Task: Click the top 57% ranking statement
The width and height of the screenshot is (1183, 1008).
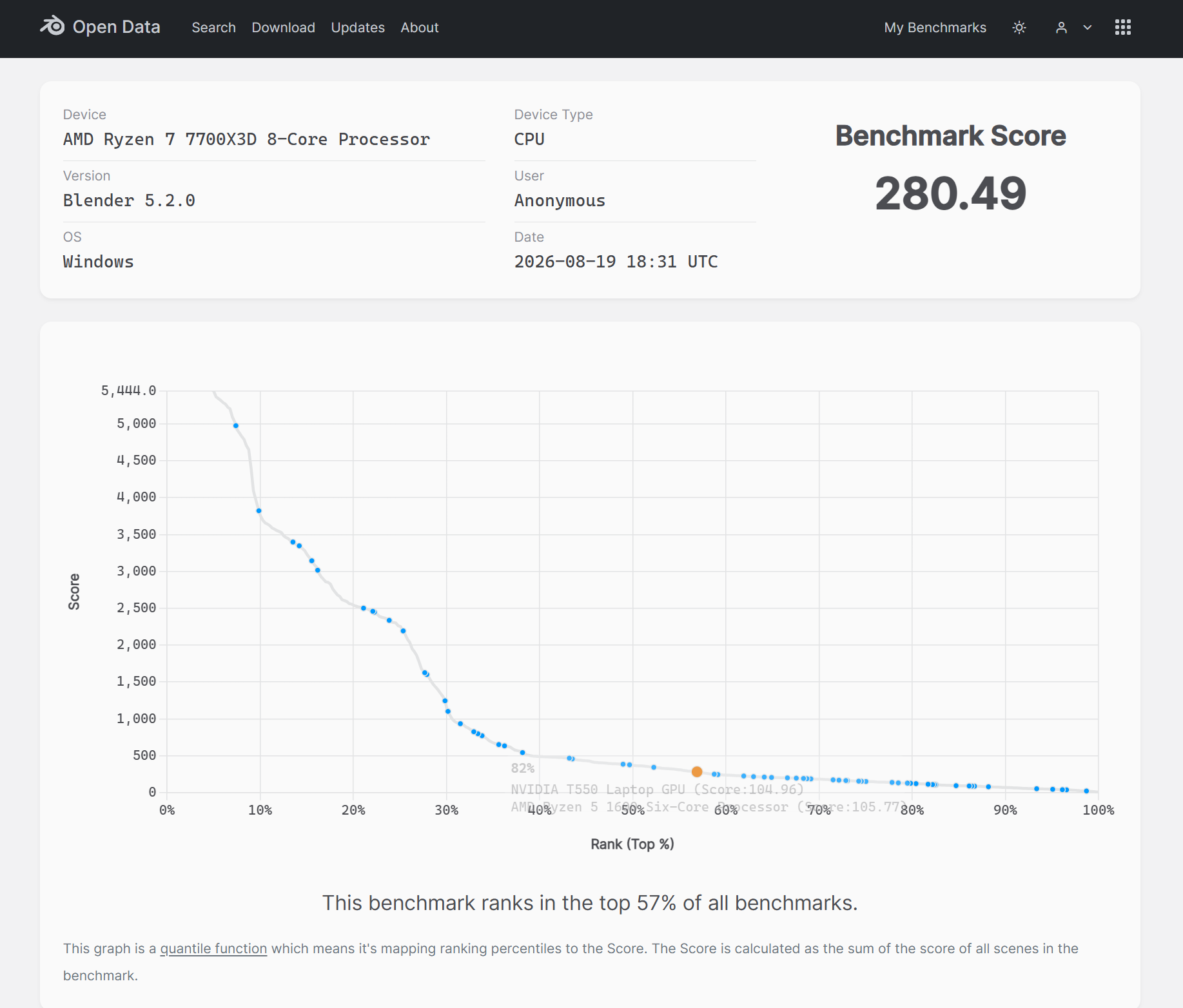Action: click(x=590, y=903)
